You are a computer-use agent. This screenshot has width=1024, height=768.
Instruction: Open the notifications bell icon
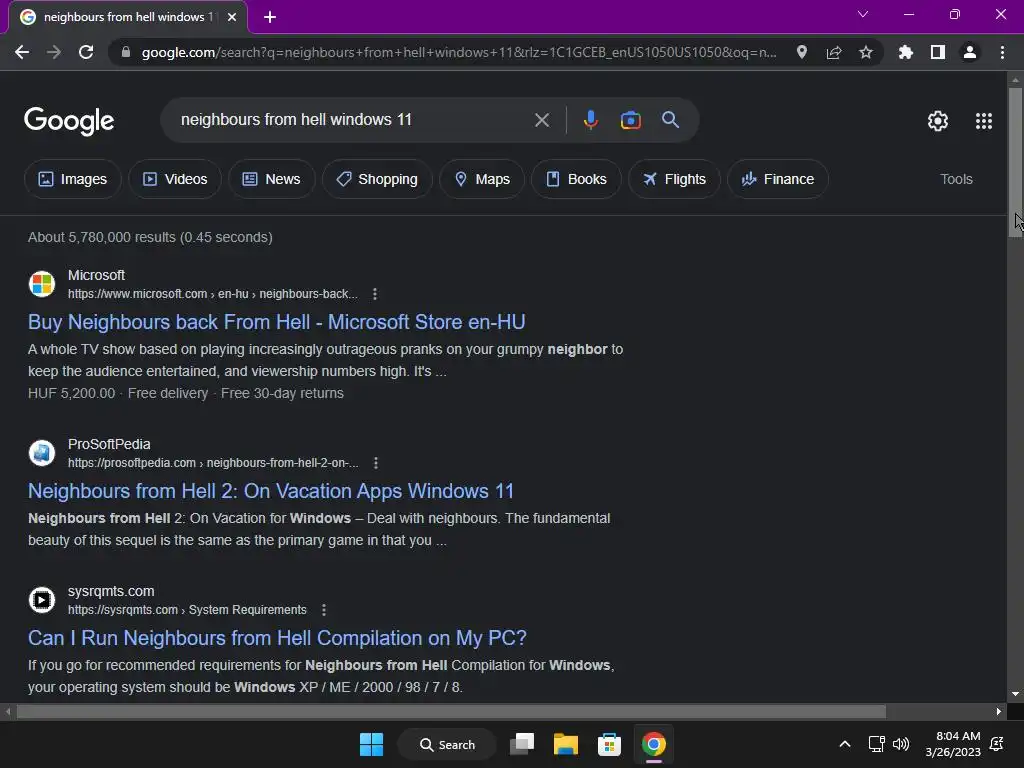(x=997, y=744)
